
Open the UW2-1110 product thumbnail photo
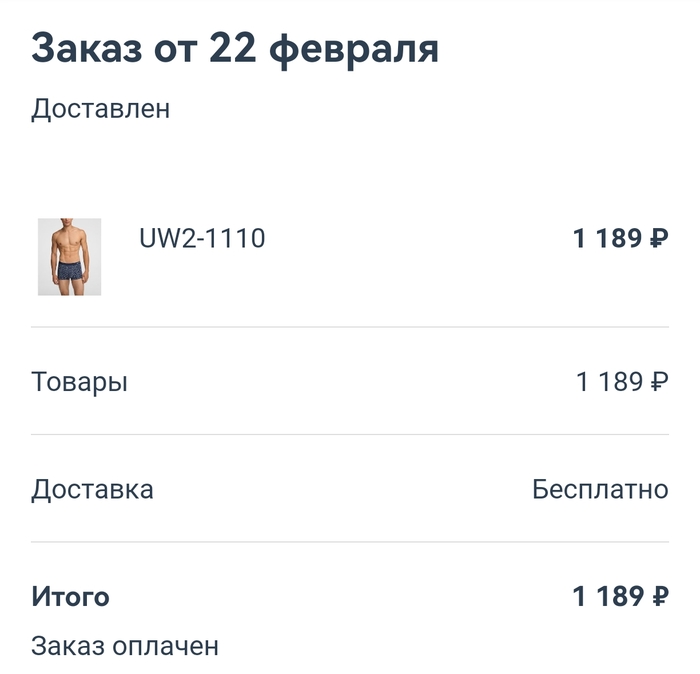click(69, 257)
